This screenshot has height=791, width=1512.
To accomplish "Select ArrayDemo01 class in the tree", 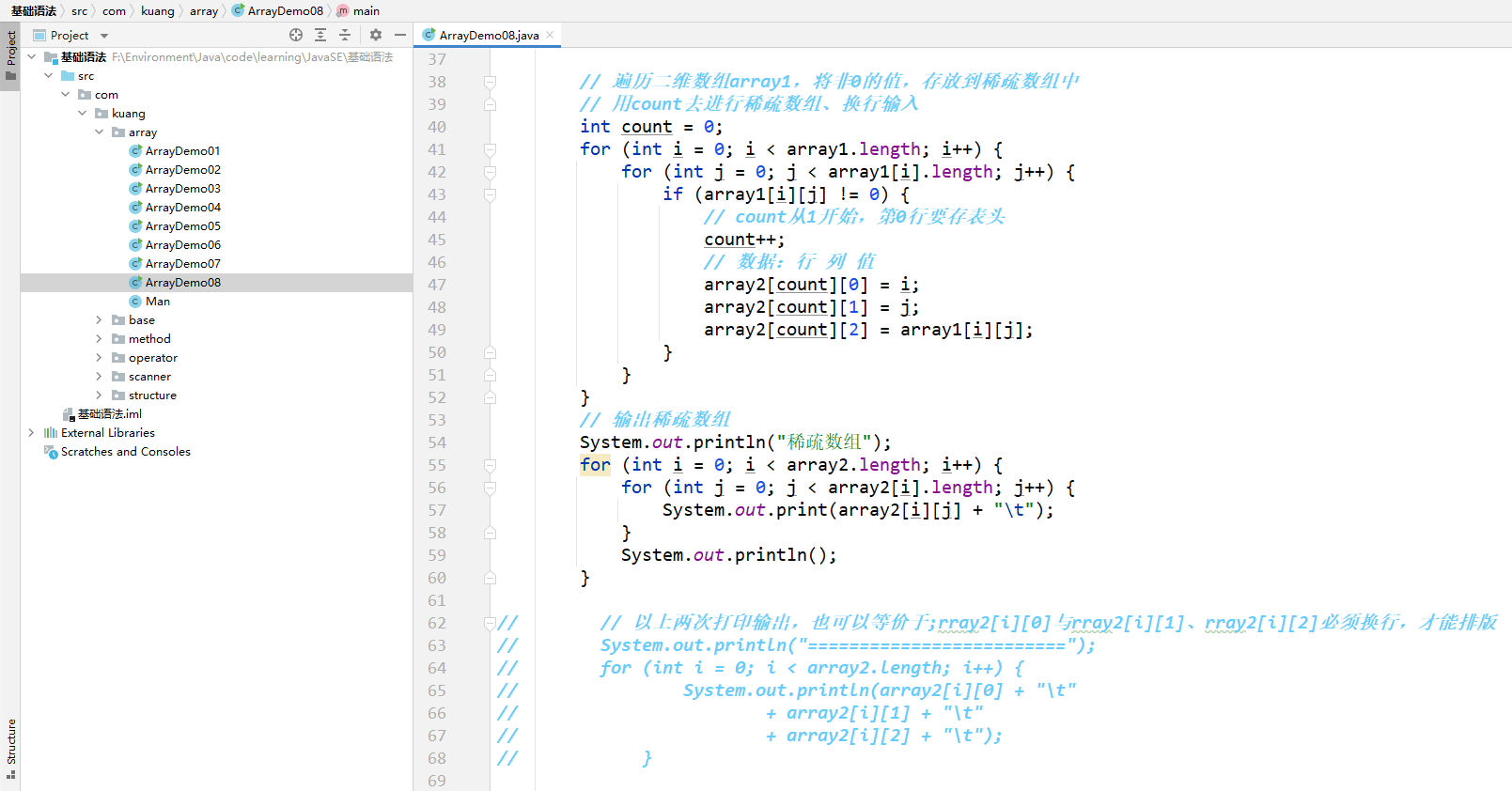I will [182, 151].
